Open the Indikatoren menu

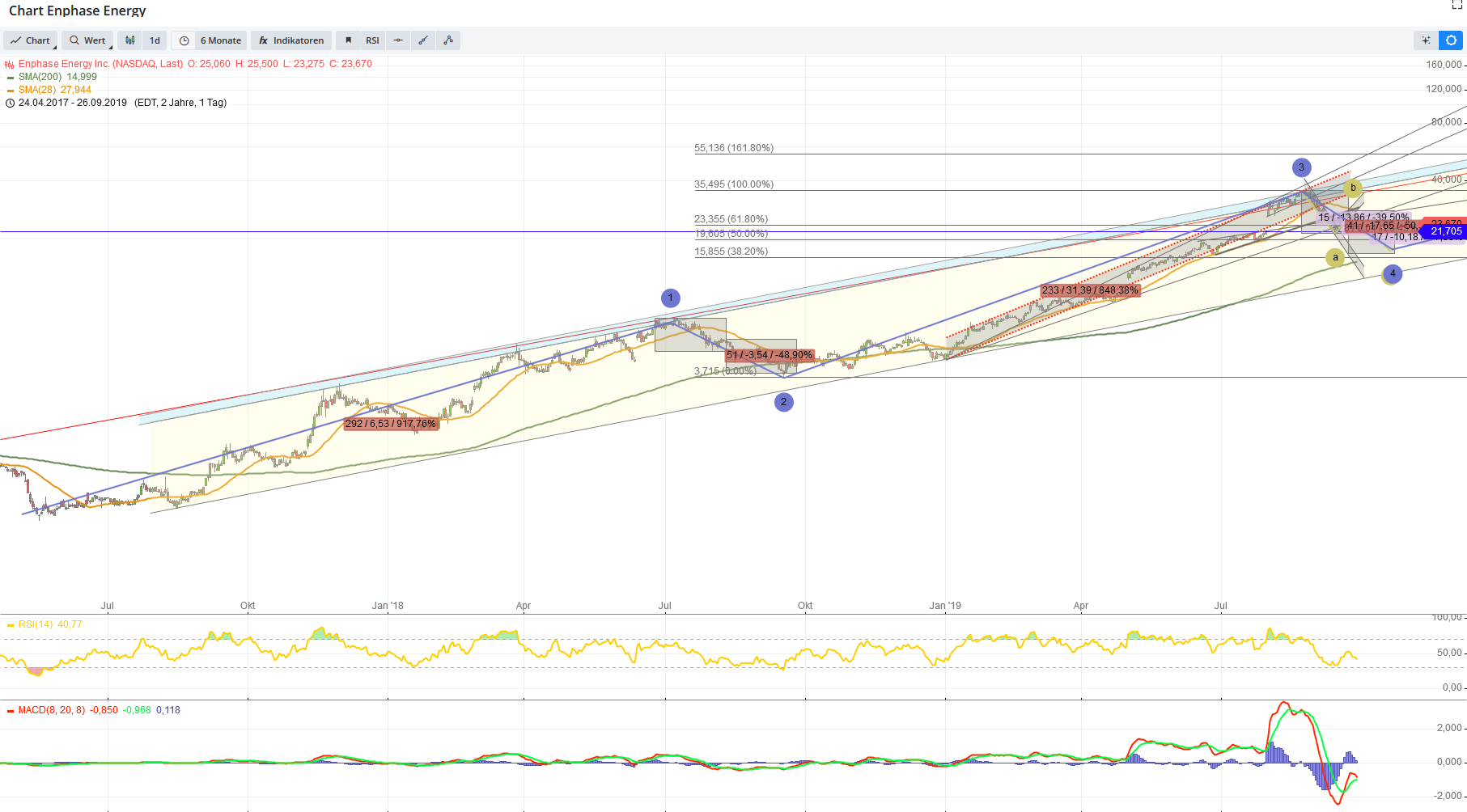coord(291,40)
